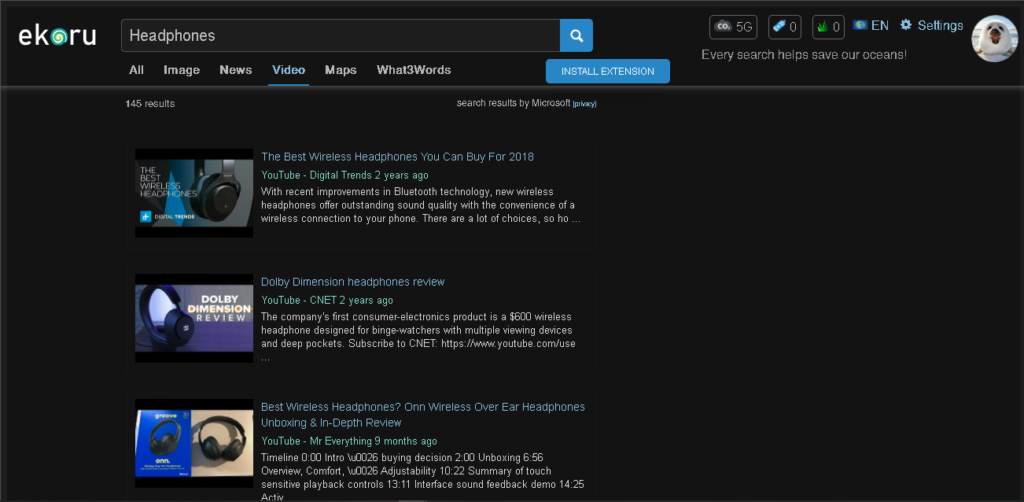This screenshot has width=1024, height=502.
Task: Click the INSTALL EXTENSION button
Action: pyautogui.click(x=608, y=71)
